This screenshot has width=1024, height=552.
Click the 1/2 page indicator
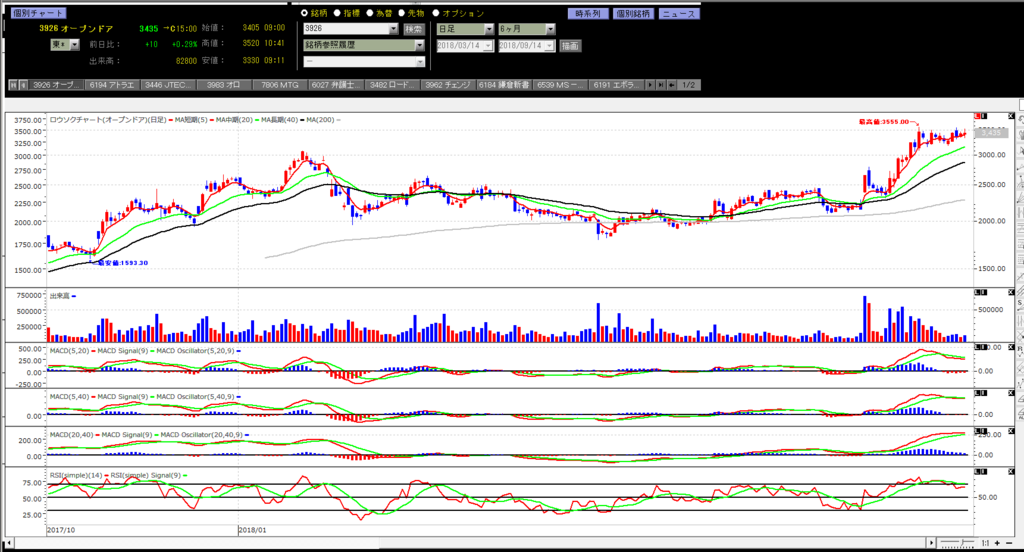coord(689,85)
